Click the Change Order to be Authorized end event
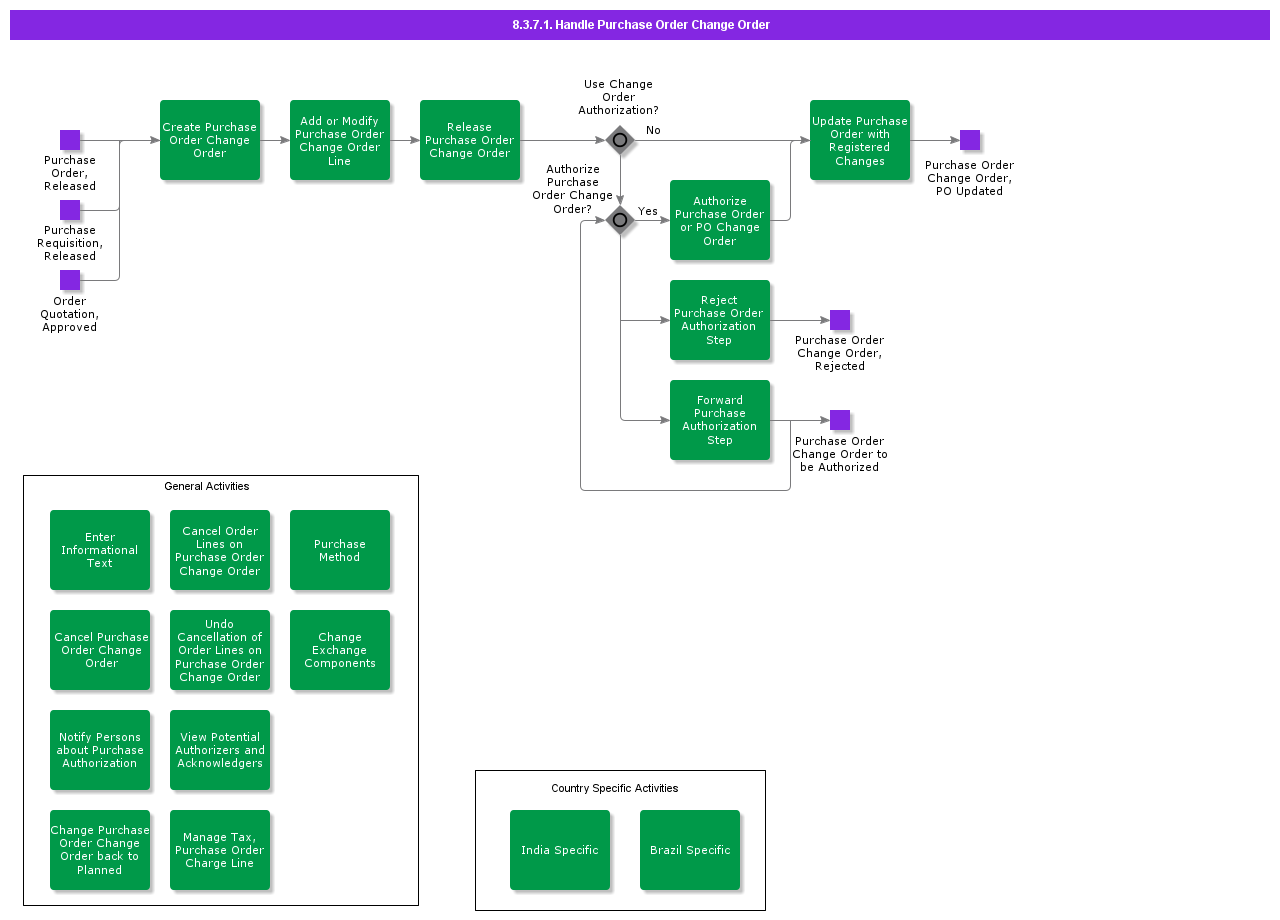This screenshot has width=1280, height=920. click(840, 420)
